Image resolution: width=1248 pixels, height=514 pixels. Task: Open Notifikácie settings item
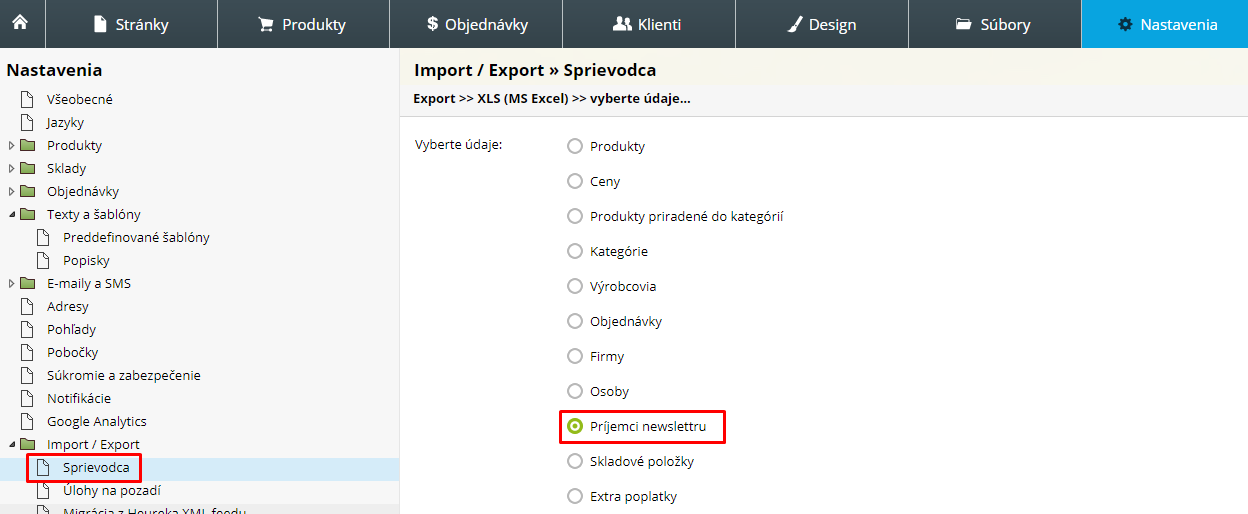coord(79,398)
